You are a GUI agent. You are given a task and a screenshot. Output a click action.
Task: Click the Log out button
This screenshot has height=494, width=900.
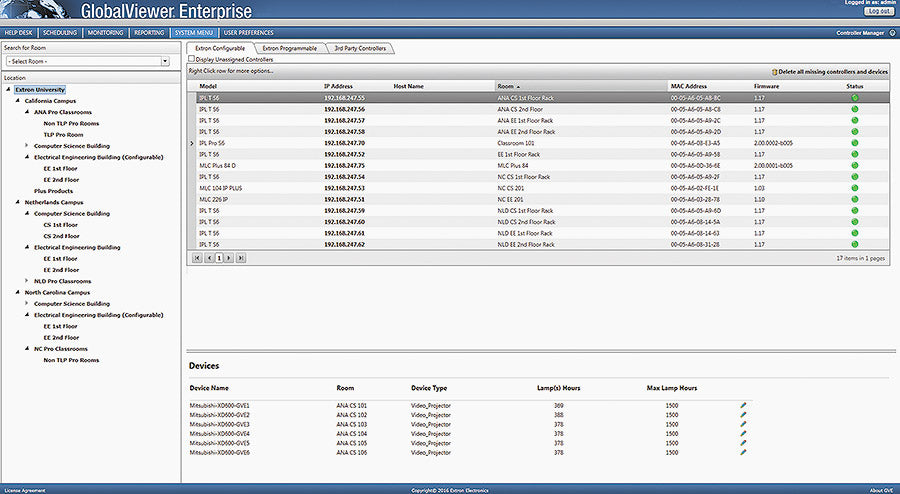tap(879, 11)
